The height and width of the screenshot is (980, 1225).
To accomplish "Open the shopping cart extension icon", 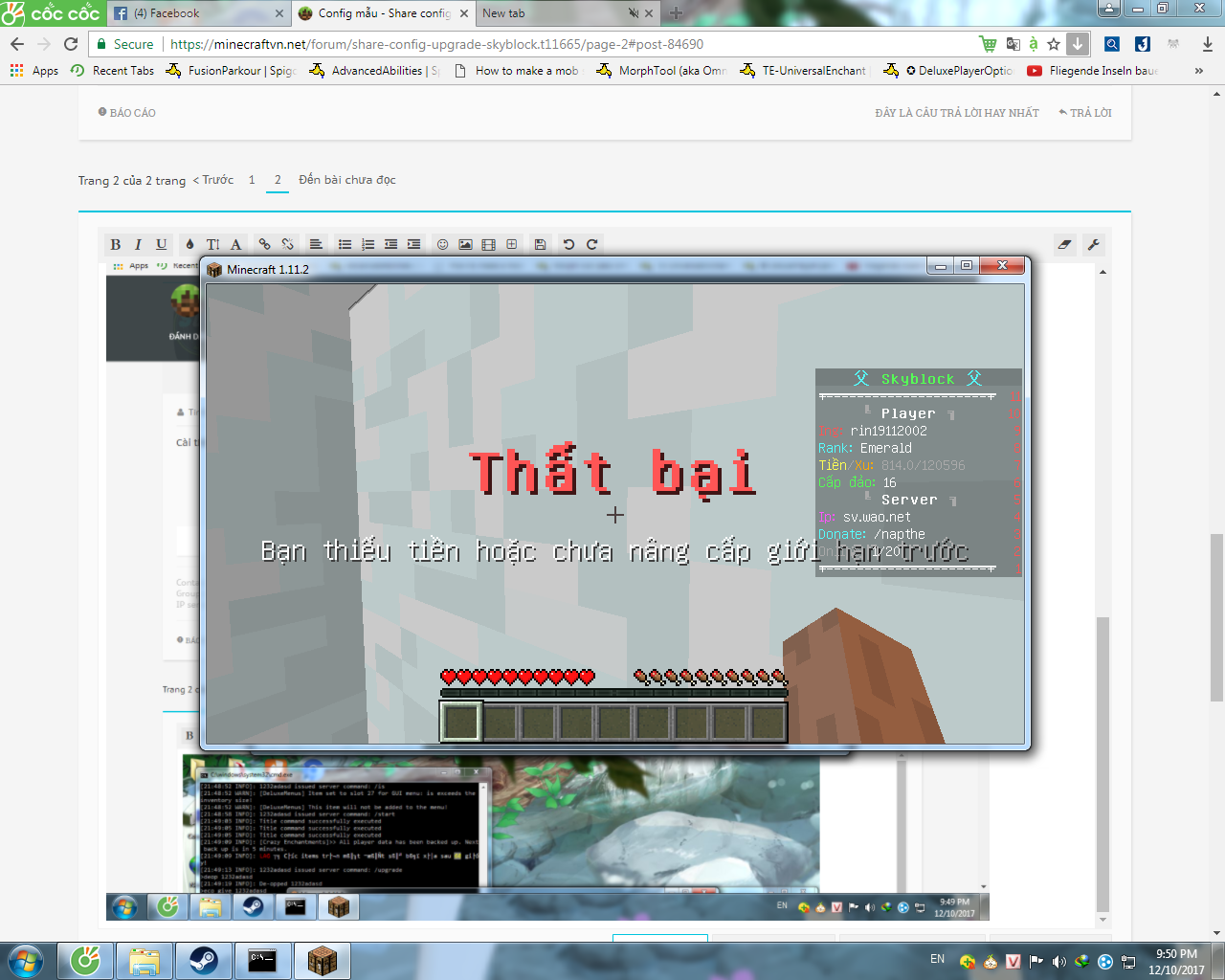I will pos(989,44).
